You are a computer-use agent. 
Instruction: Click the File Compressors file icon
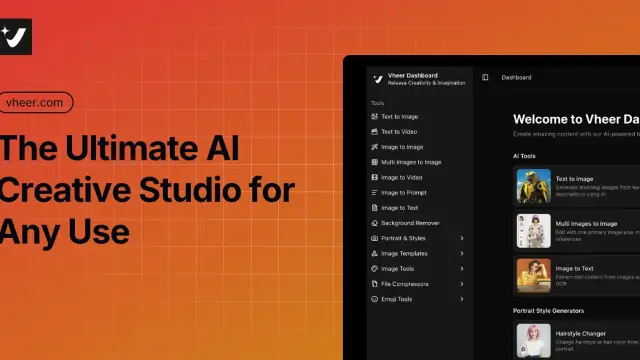374,284
